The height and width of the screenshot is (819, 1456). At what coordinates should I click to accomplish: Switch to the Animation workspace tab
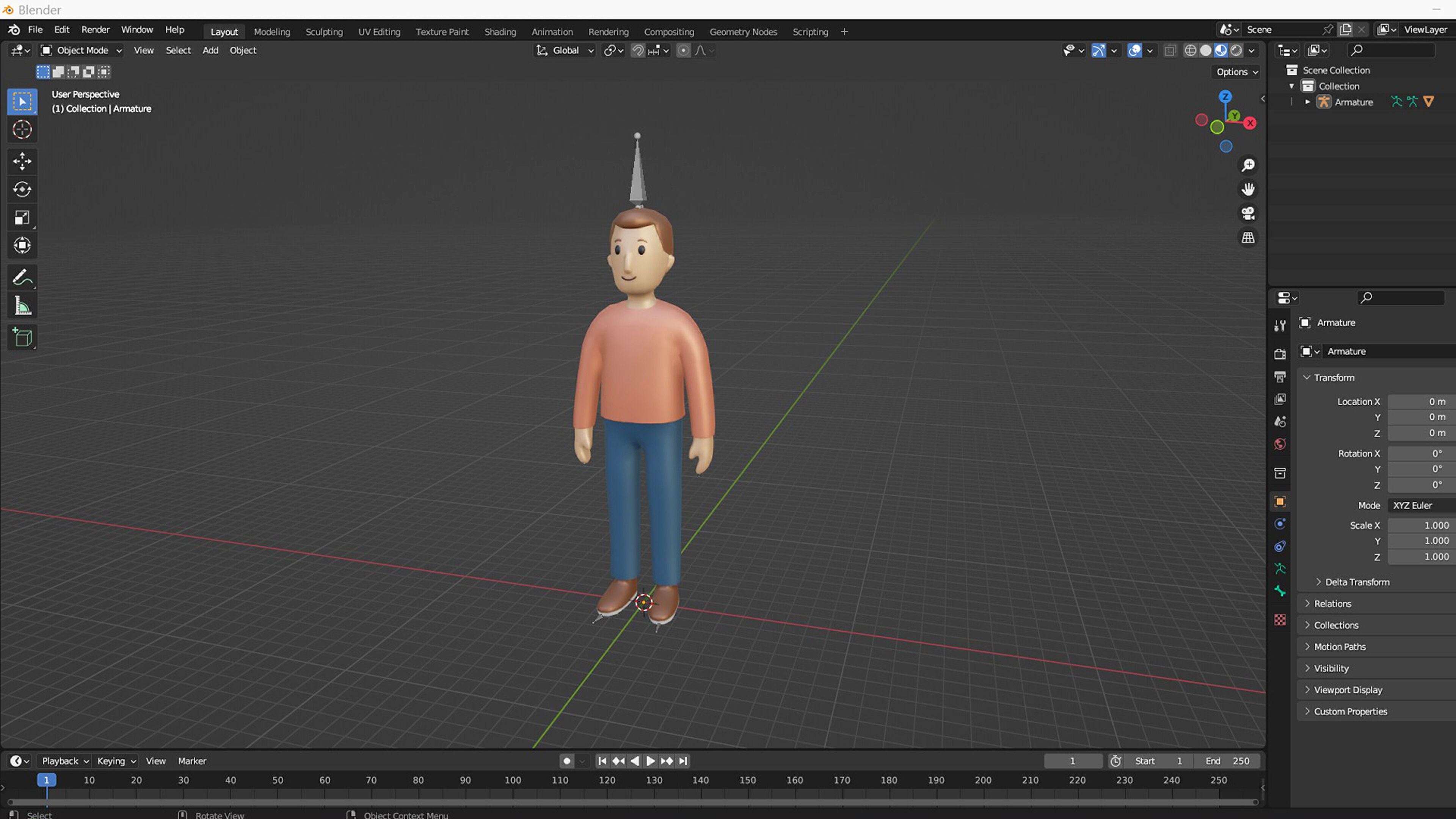tap(552, 32)
